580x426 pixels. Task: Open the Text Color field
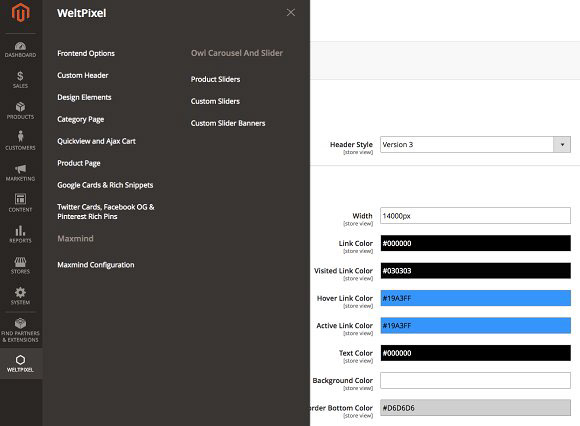pos(475,353)
